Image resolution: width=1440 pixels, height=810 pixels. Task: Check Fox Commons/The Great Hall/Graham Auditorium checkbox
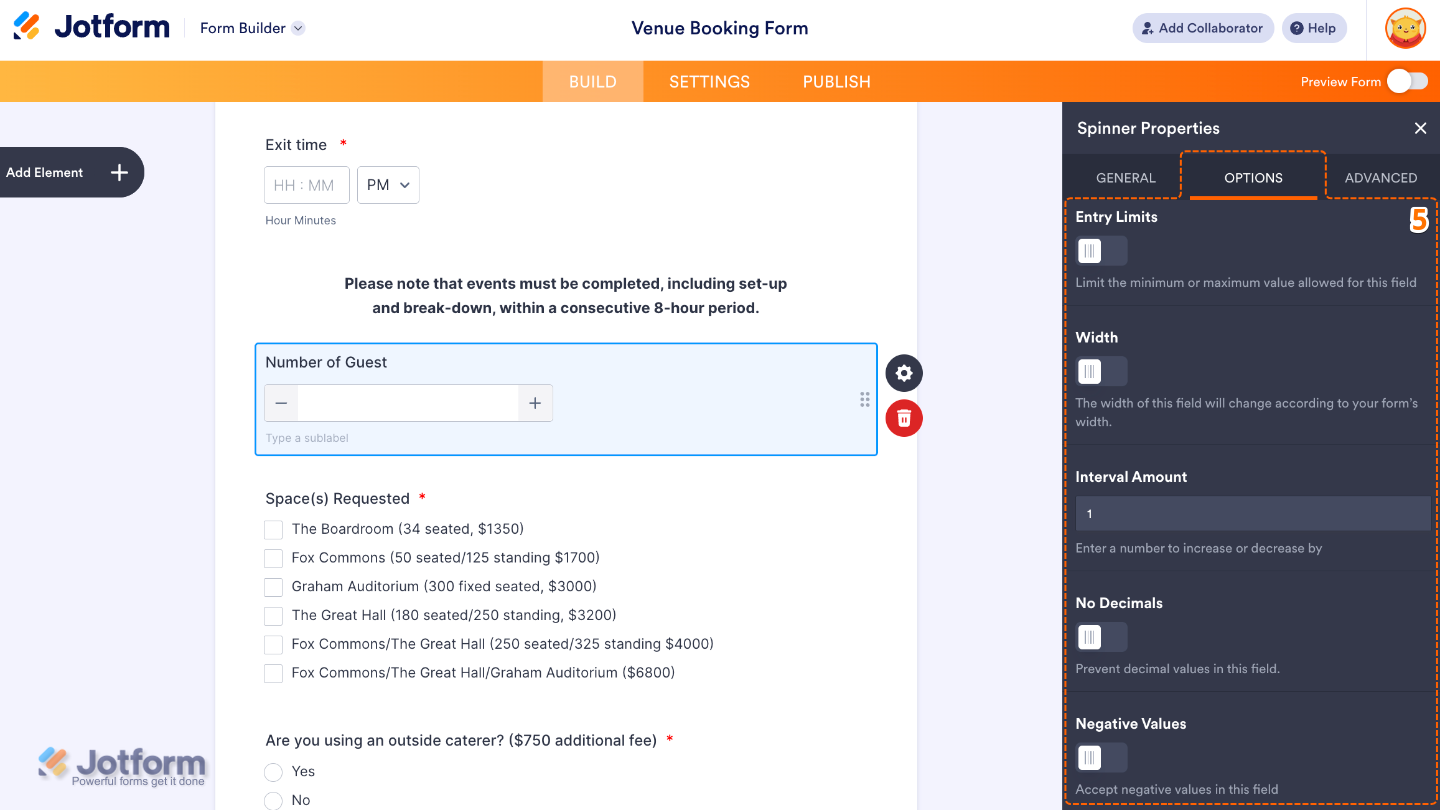273,674
